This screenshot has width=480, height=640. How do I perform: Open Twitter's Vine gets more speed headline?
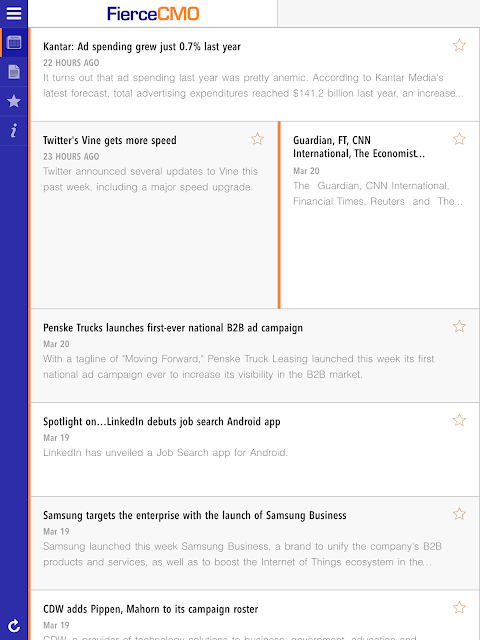point(110,140)
